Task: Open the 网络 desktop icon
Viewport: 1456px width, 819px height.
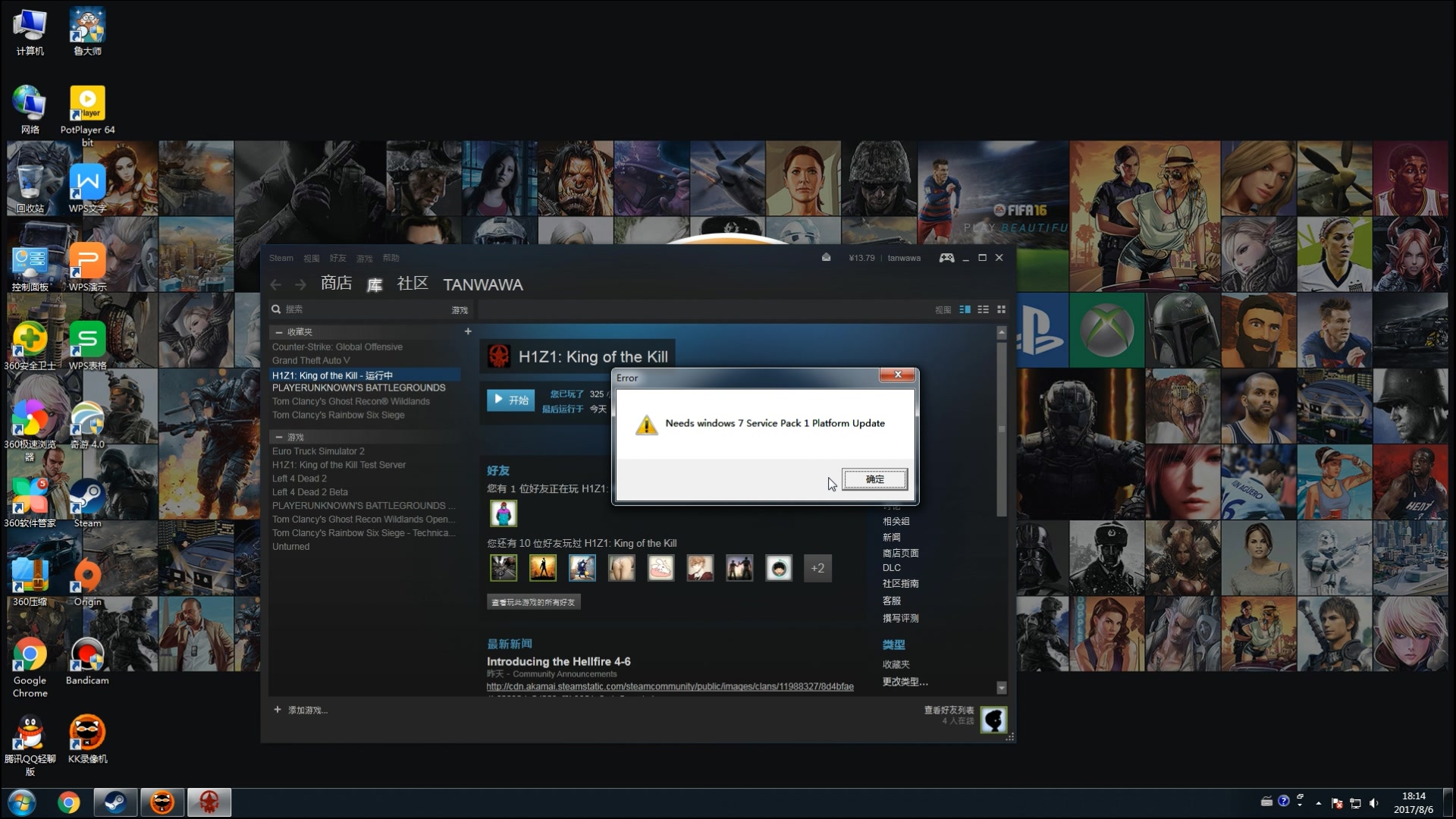Action: click(x=30, y=110)
